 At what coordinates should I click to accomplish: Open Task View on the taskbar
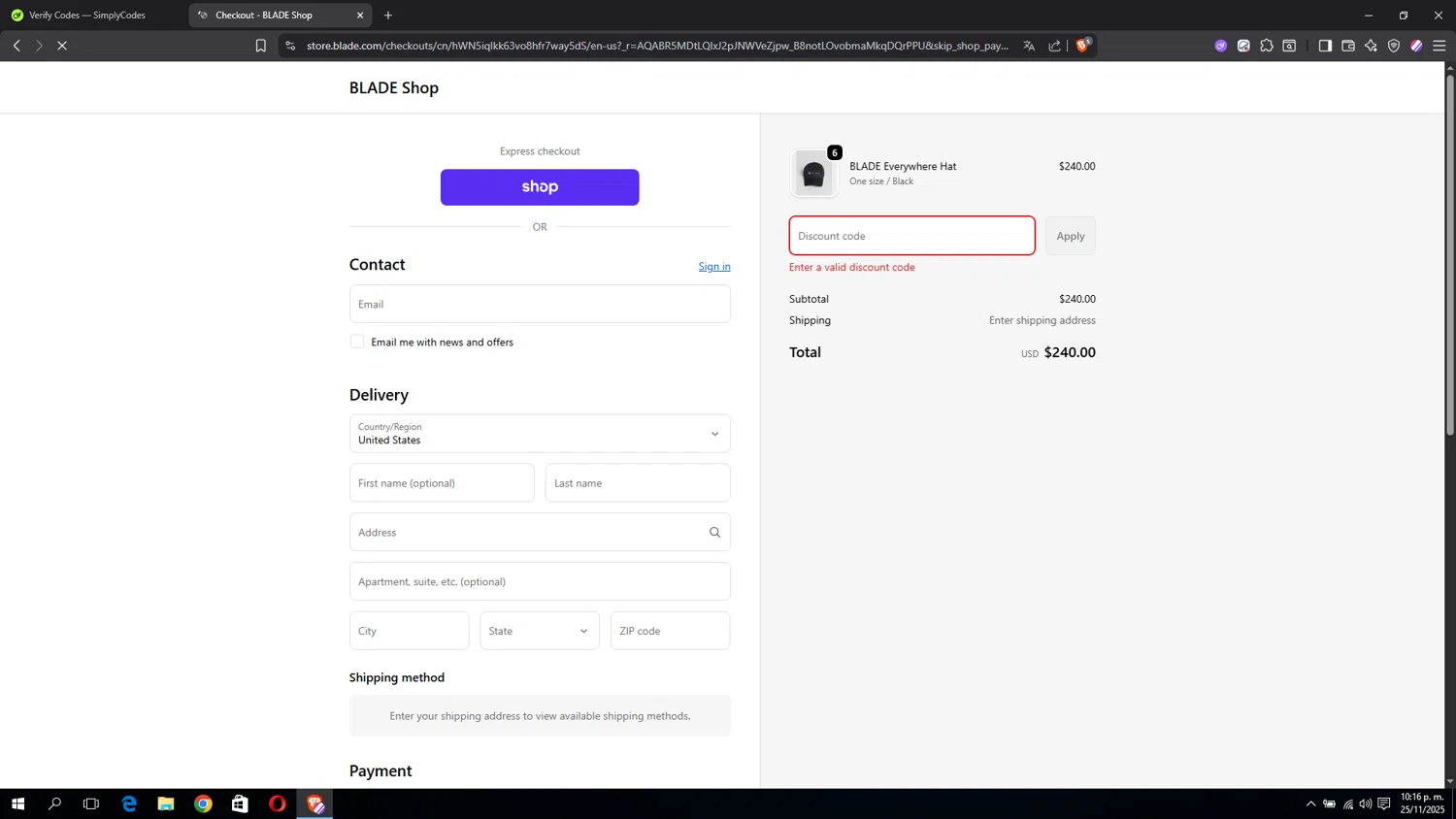pos(91,803)
